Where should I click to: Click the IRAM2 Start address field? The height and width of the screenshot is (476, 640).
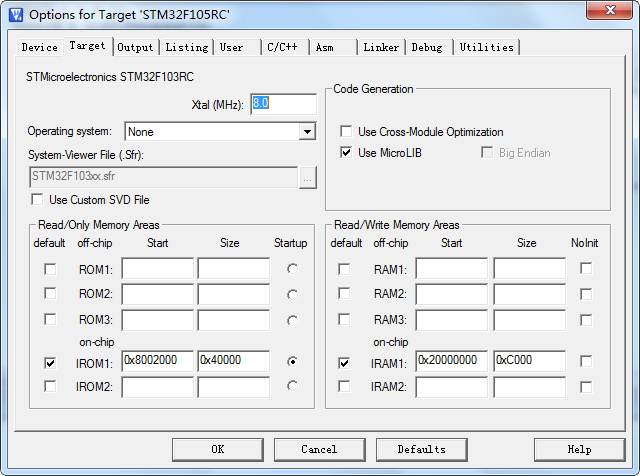[452, 387]
